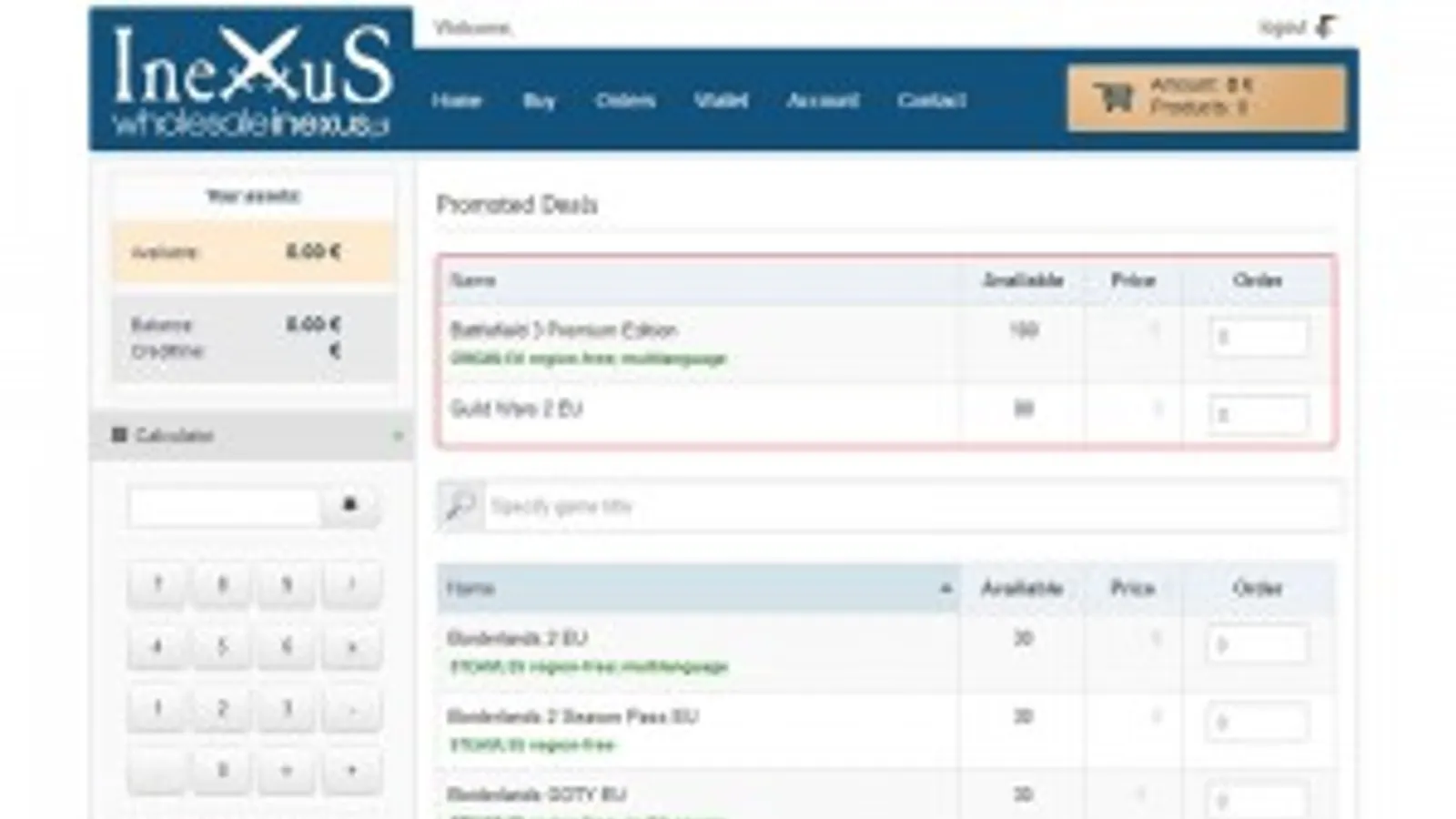This screenshot has width=1456, height=819.
Task: Select 'Borderlands 2 EU' product name
Action: (x=518, y=638)
